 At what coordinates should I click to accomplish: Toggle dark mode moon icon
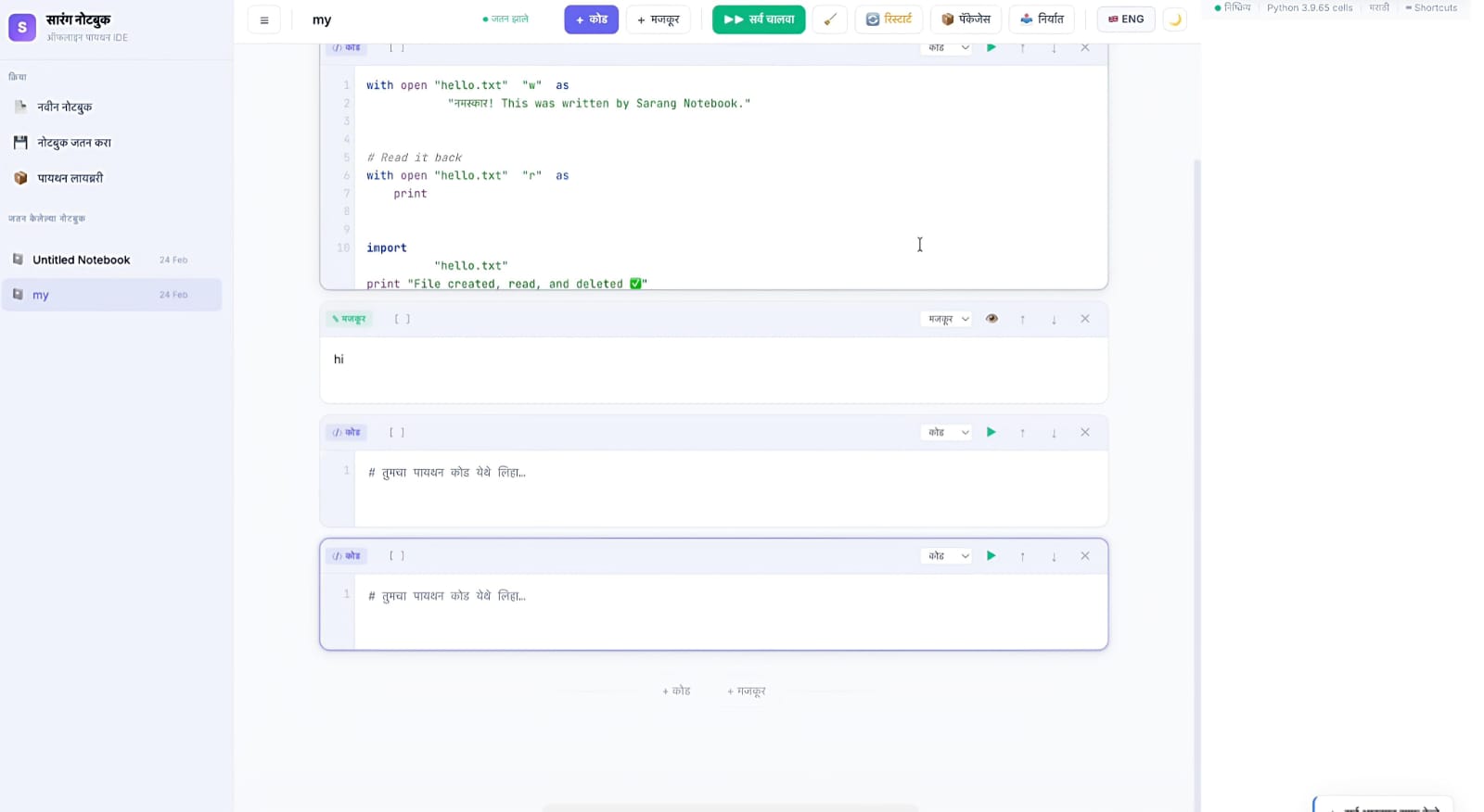coord(1174,19)
